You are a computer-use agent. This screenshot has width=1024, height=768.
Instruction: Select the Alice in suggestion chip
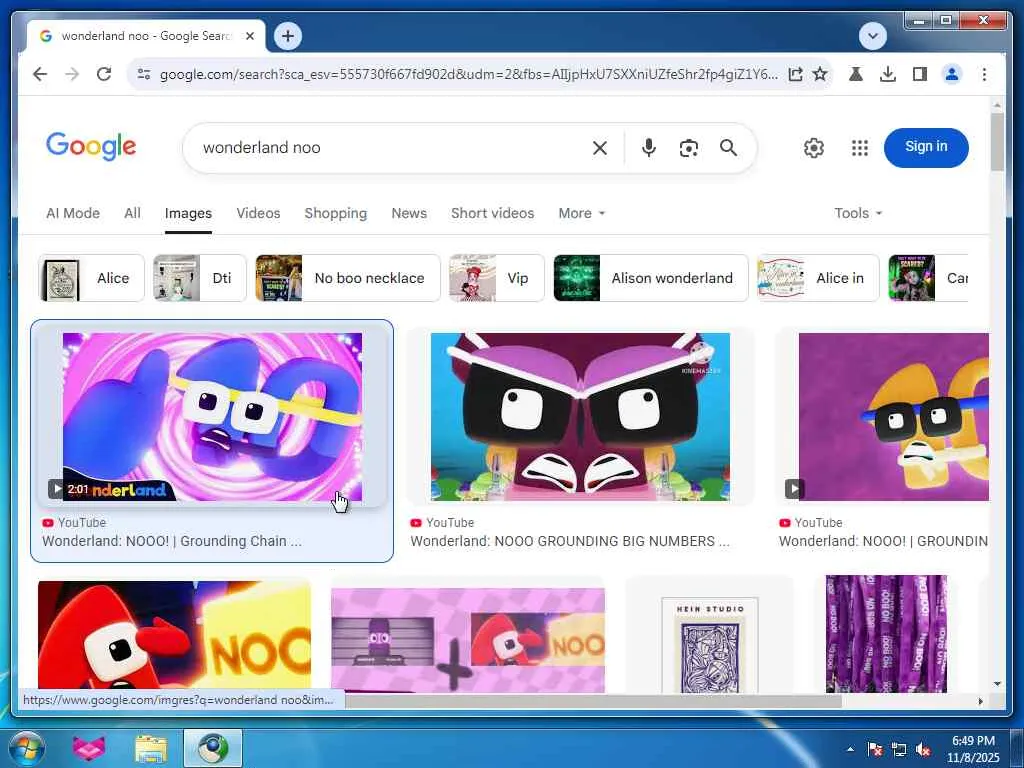point(818,278)
